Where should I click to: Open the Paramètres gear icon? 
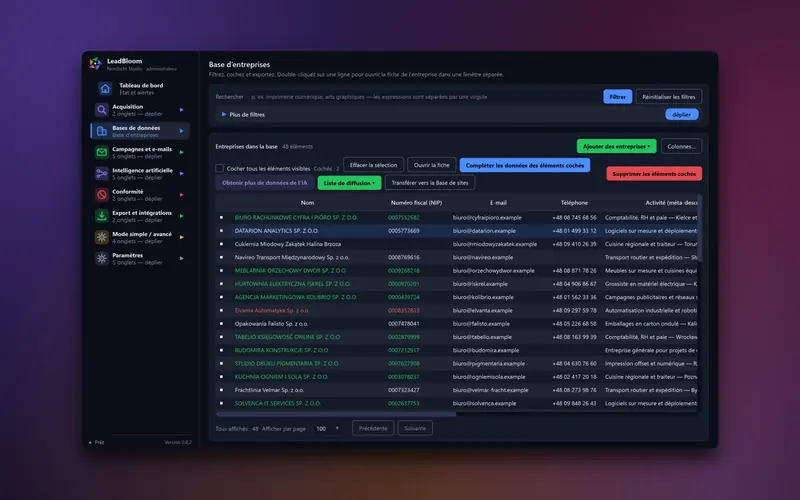(102, 258)
